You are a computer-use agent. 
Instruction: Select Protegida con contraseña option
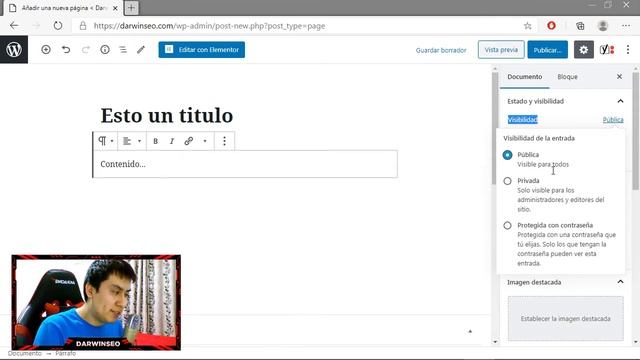coord(507,225)
